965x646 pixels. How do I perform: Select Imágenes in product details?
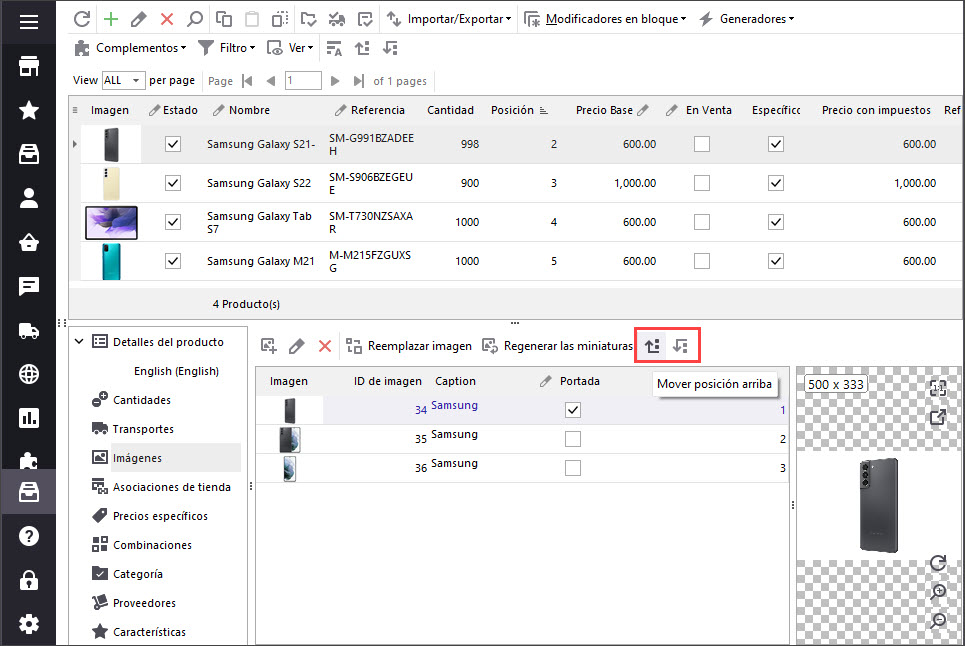[x=137, y=458]
